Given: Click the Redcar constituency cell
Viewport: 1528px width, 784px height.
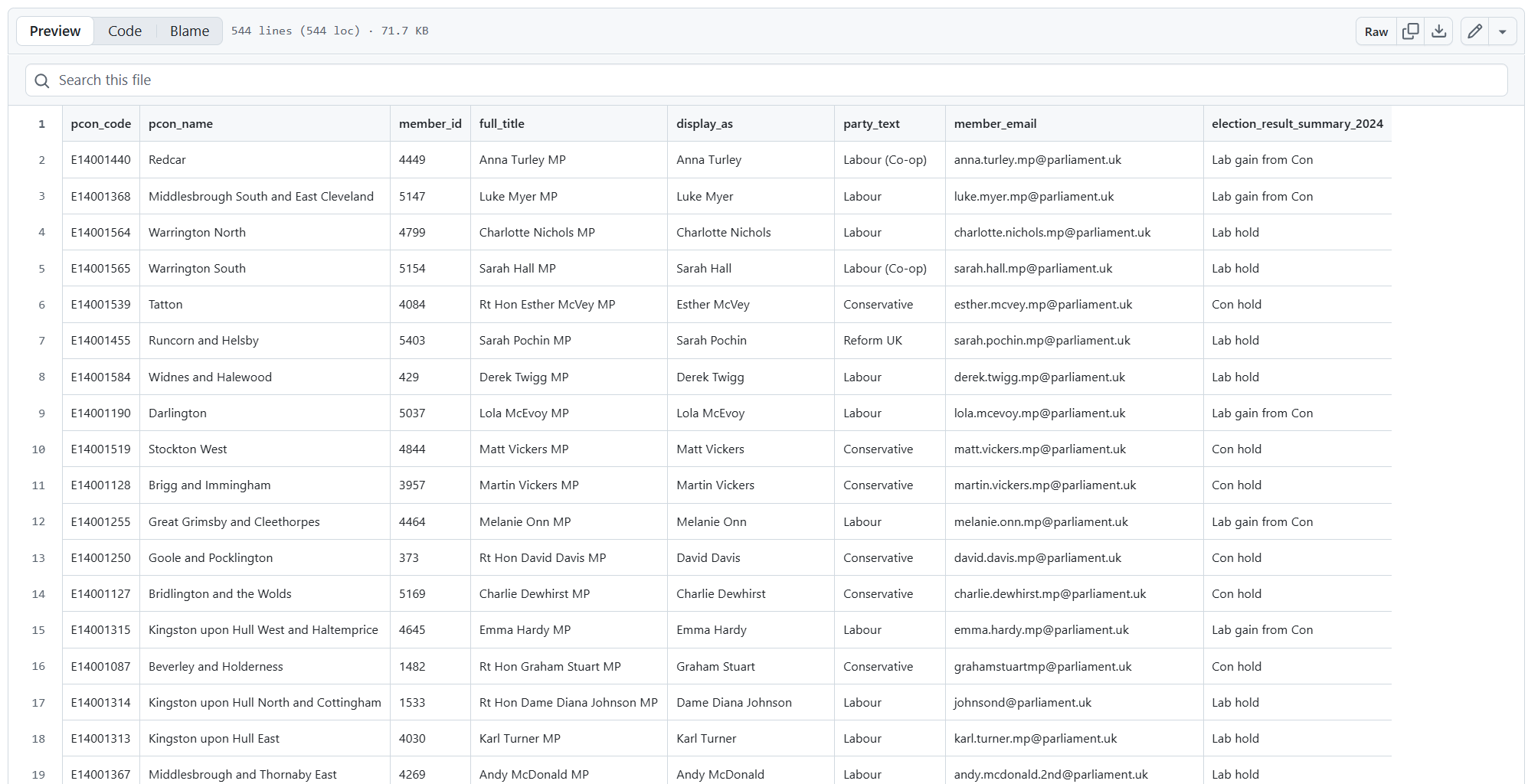Looking at the screenshot, I should (x=265, y=160).
